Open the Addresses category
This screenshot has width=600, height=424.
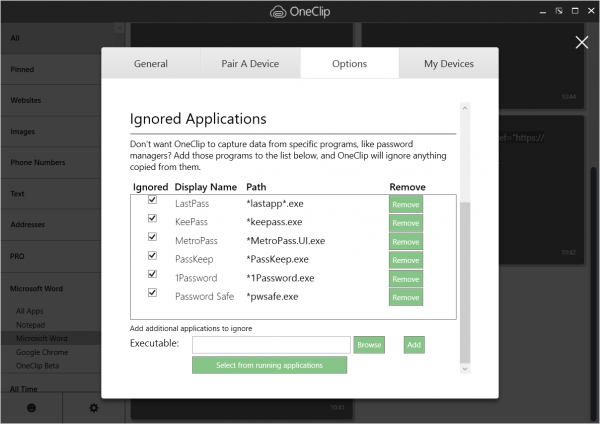click(x=51, y=225)
